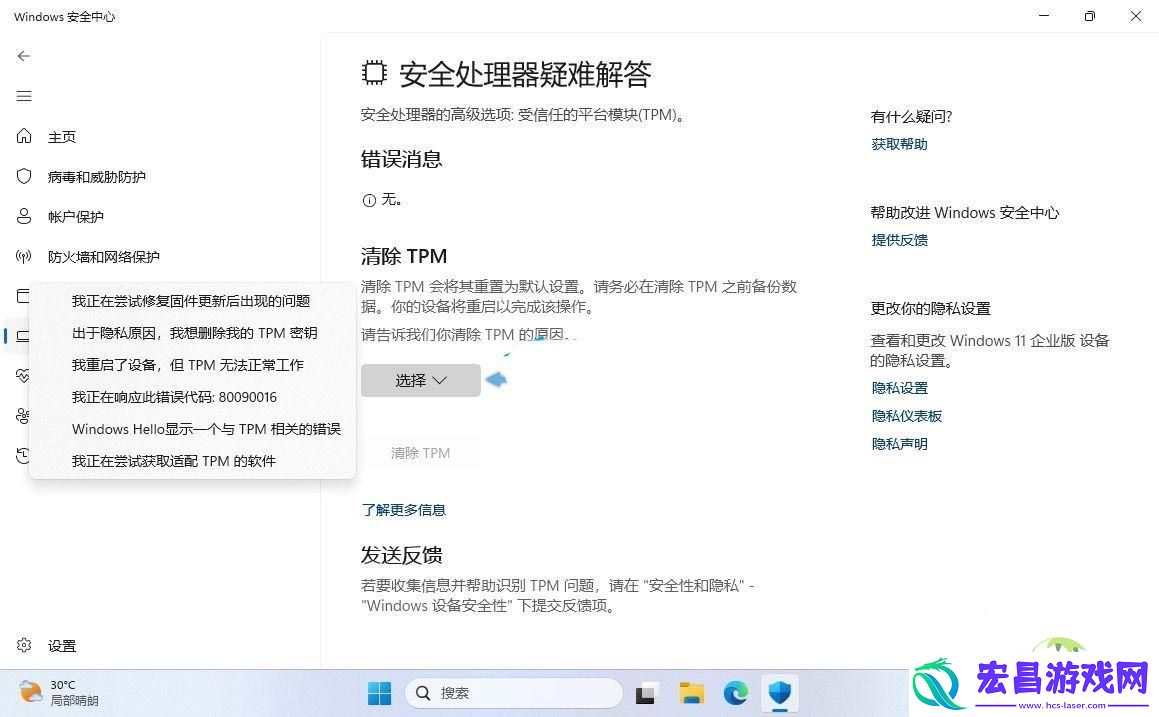Click the virus protection shield icon
The image size is (1159, 717).
tap(24, 176)
